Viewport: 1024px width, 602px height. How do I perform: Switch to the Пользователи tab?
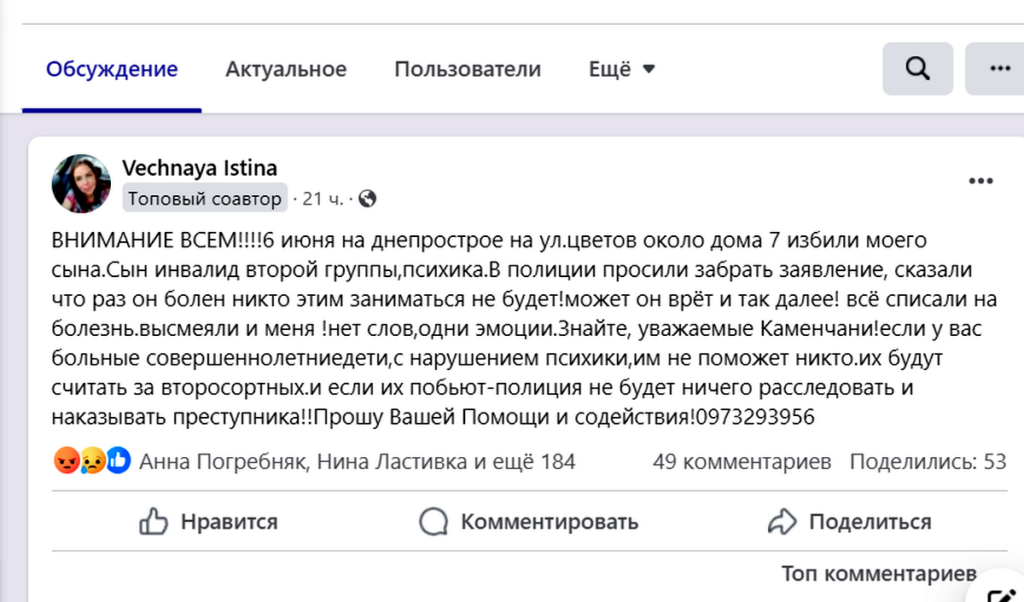click(468, 69)
